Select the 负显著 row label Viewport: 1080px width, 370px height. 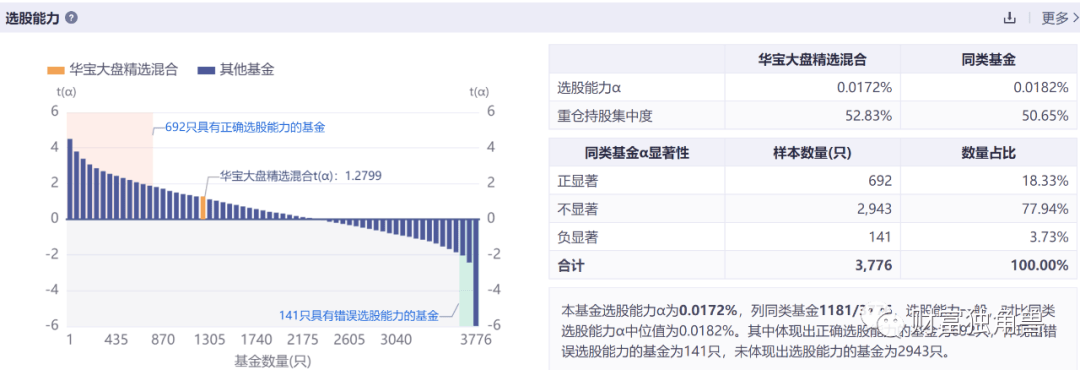click(577, 237)
